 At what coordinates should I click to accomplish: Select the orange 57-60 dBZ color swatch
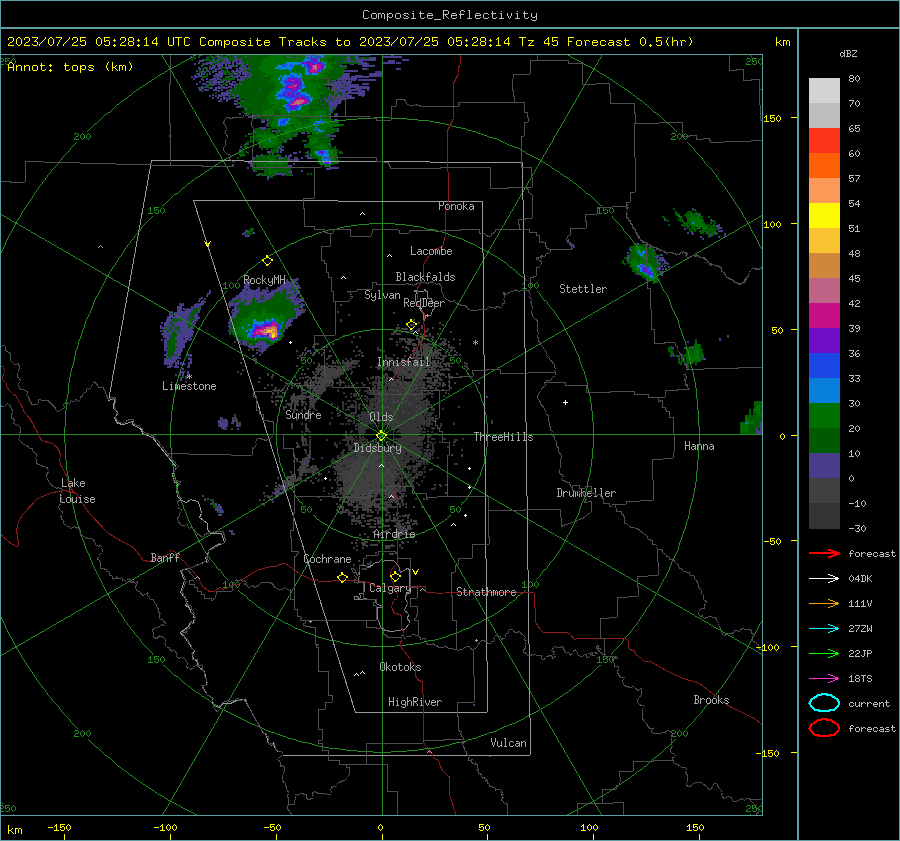[824, 166]
